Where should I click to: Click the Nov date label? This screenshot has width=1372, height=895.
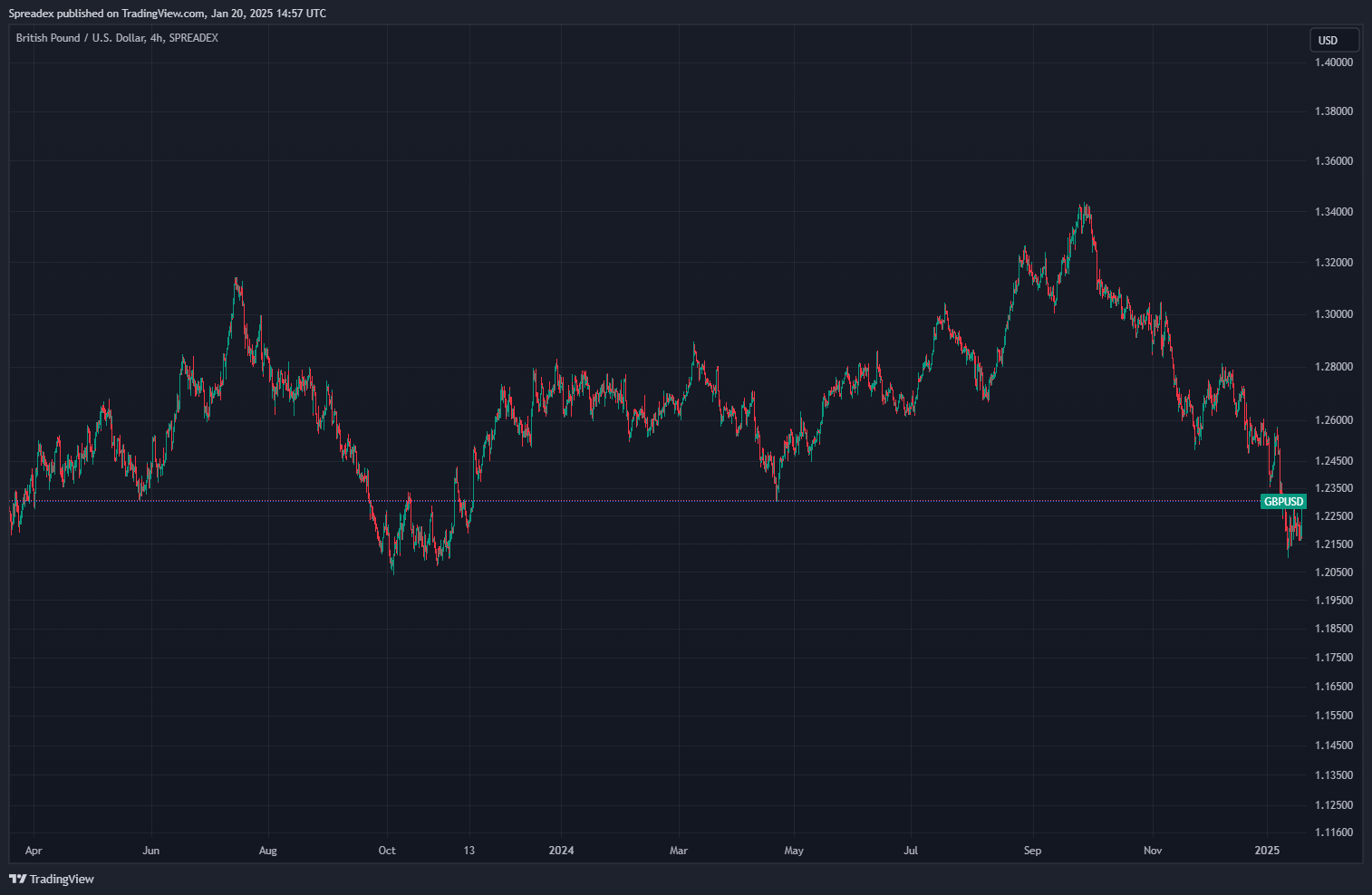coord(1153,851)
